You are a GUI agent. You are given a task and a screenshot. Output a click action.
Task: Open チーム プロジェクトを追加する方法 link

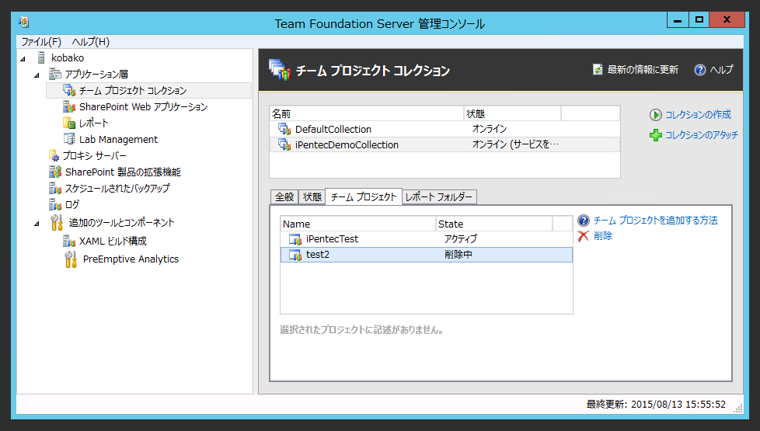pos(655,221)
